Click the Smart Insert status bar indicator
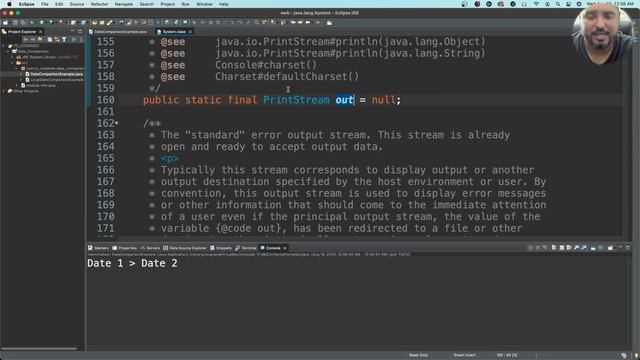The image size is (640, 360). pyautogui.click(x=464, y=355)
